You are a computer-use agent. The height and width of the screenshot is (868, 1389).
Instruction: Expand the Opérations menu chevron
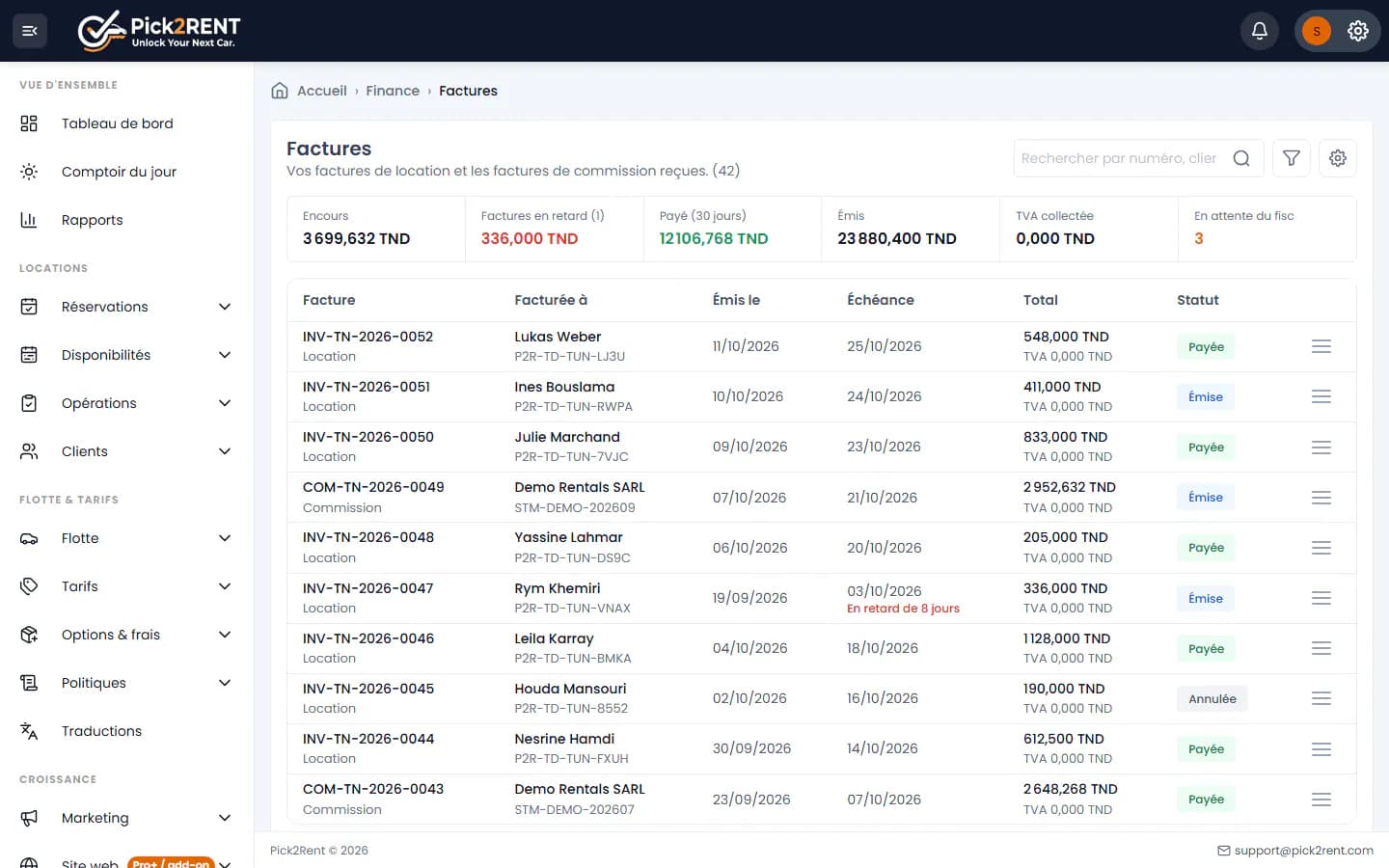(x=225, y=403)
